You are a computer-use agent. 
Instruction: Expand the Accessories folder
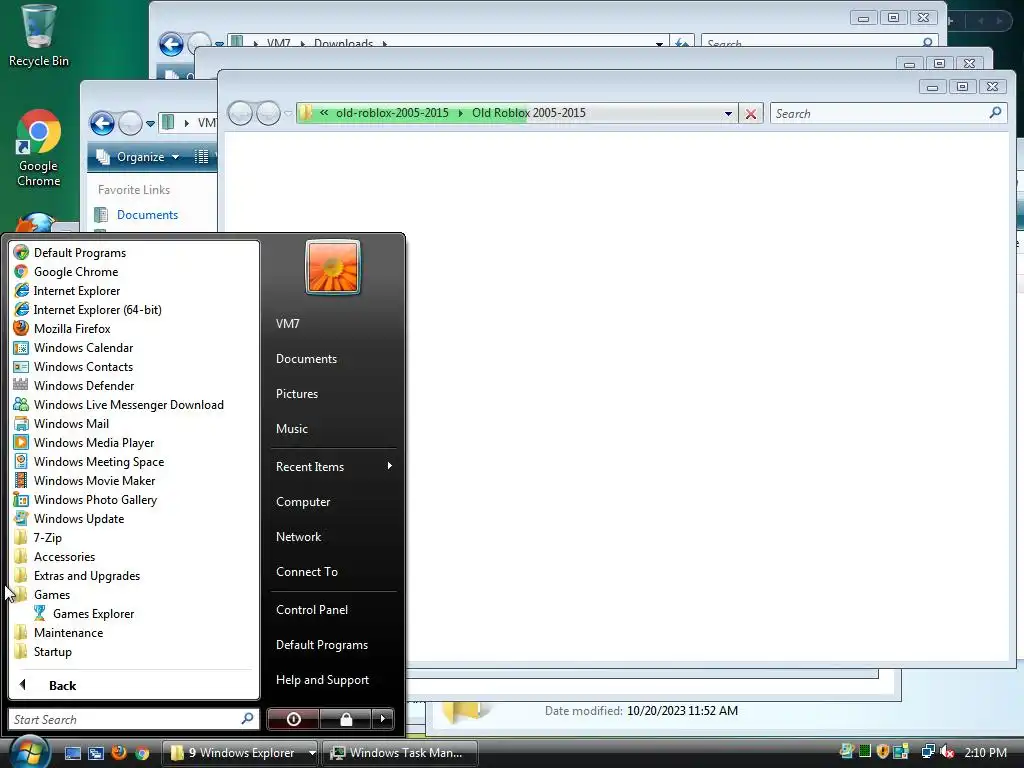(x=64, y=556)
